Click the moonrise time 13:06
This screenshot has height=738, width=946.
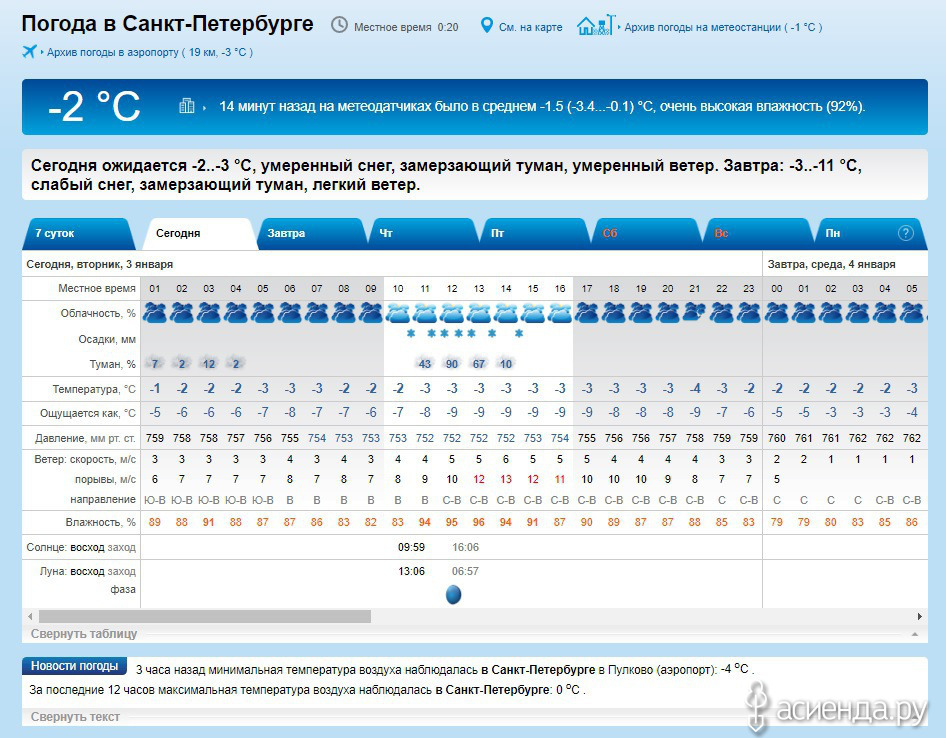[411, 571]
